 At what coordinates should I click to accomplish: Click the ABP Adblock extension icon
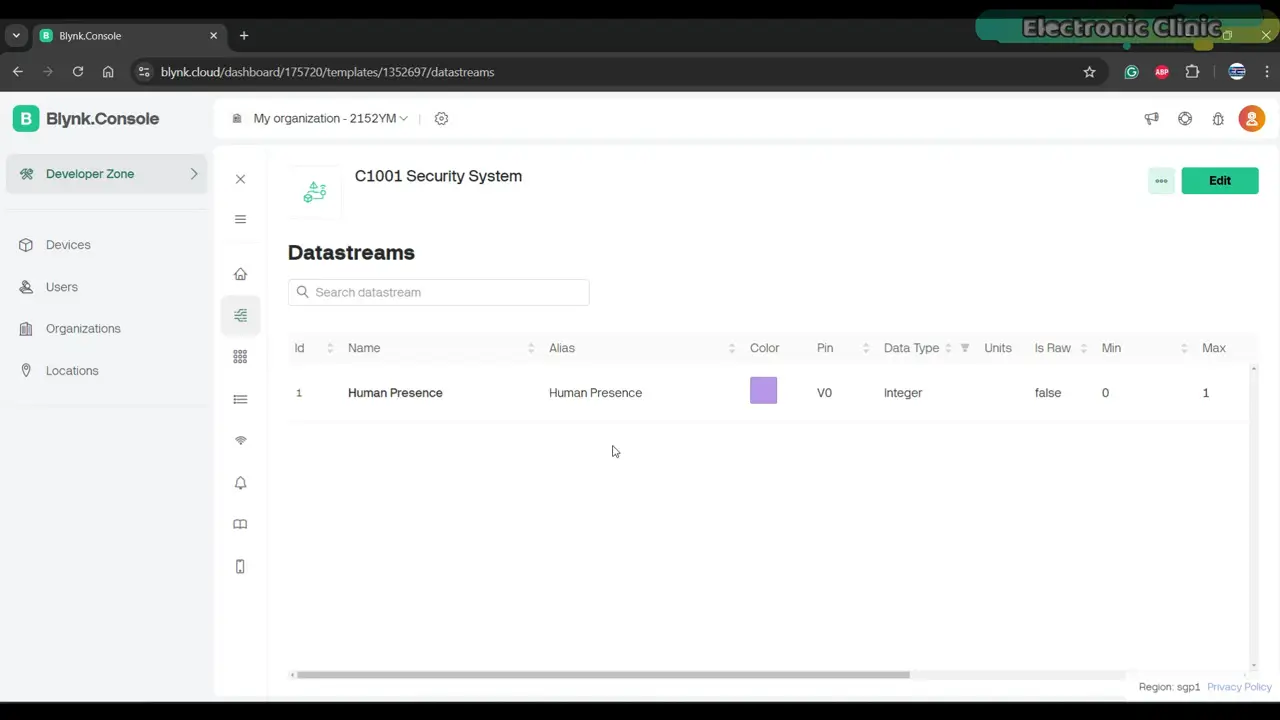(x=1162, y=72)
